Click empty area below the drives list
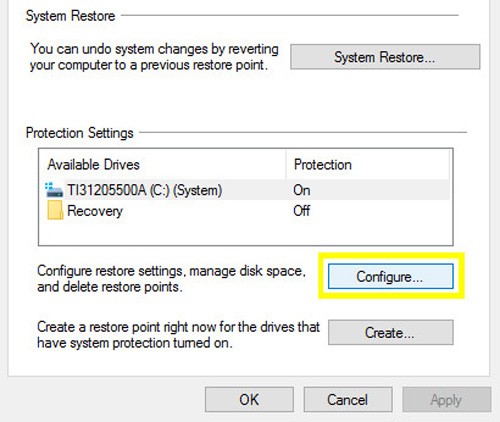The image size is (500, 422). coord(246,233)
